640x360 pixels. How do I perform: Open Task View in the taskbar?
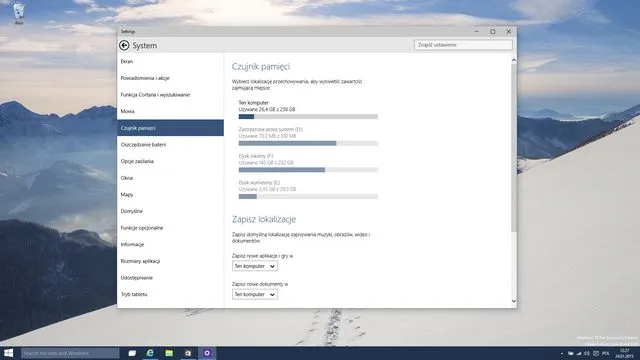(x=132, y=353)
